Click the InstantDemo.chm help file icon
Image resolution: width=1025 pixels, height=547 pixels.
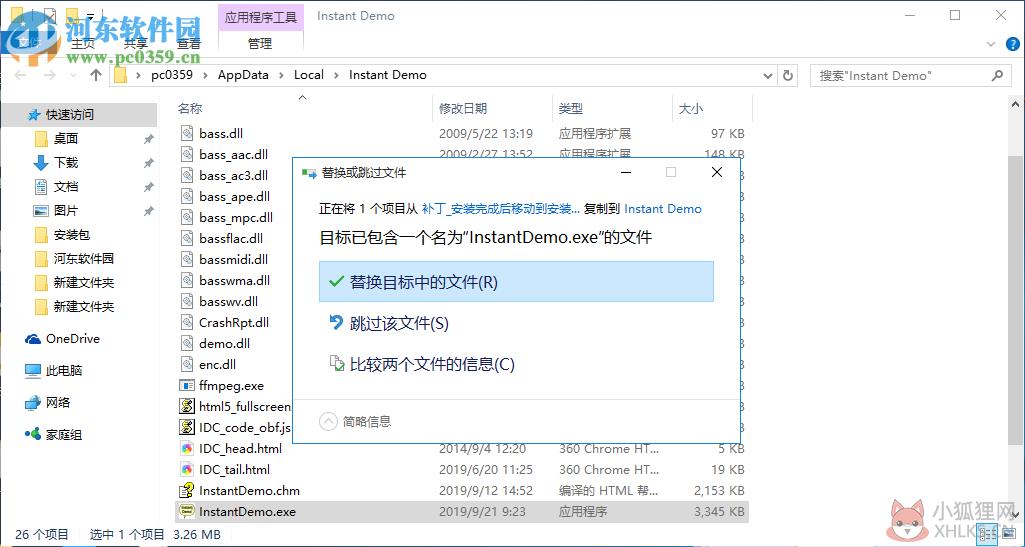point(187,490)
